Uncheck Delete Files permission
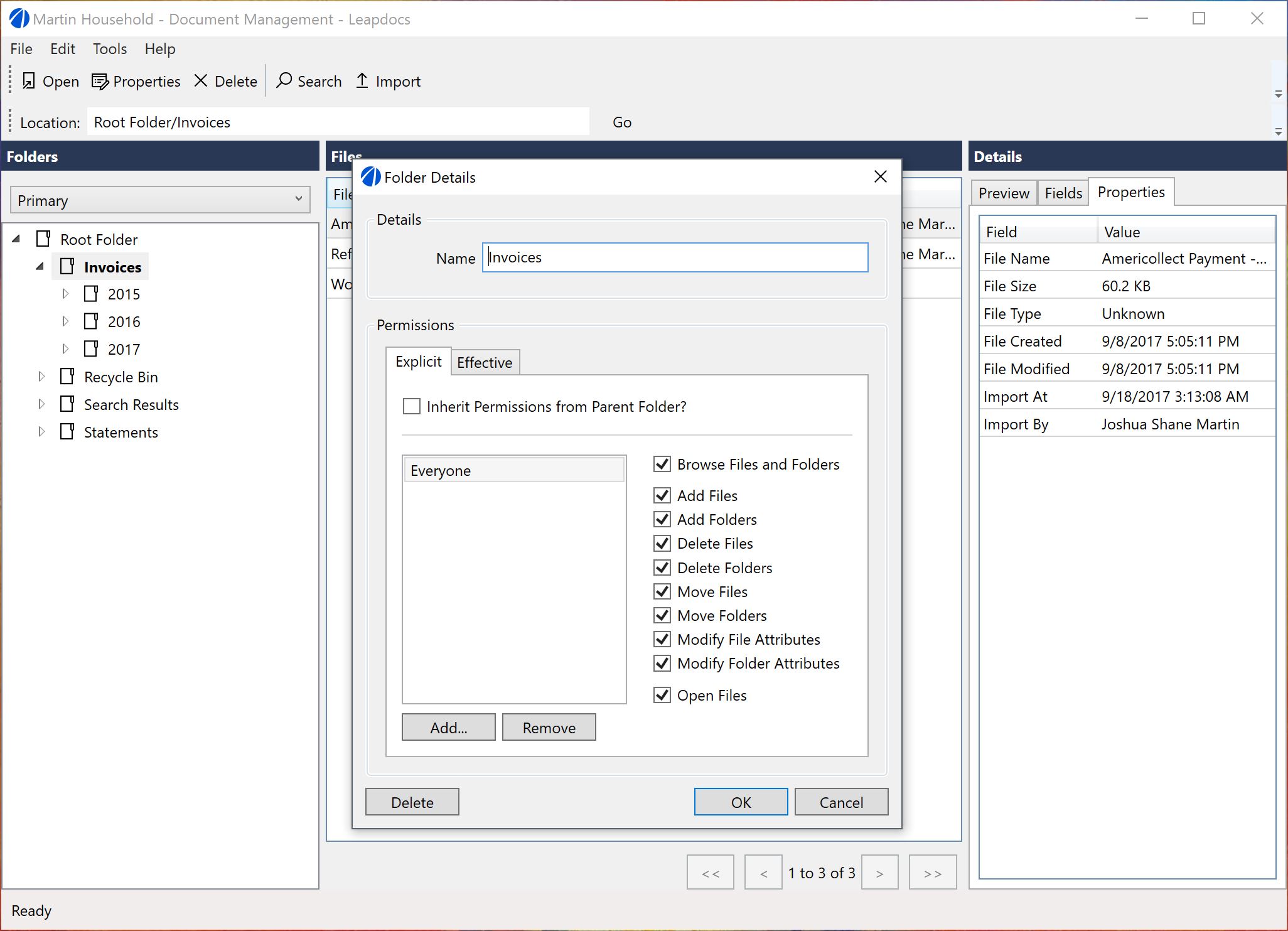 [662, 544]
